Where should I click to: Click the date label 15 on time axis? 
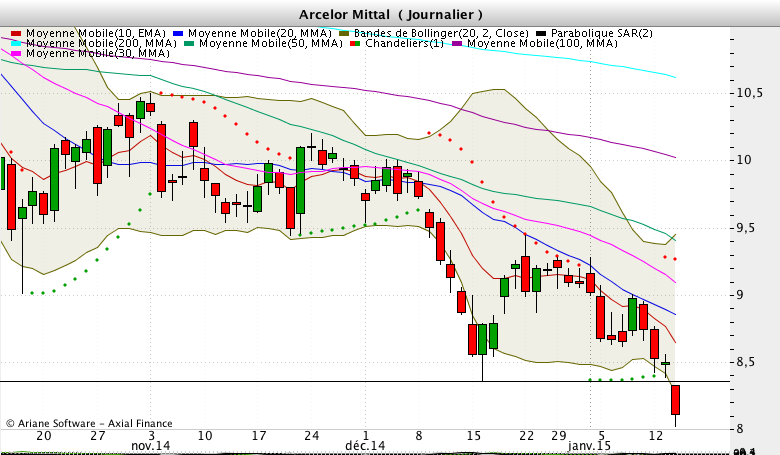[474, 436]
